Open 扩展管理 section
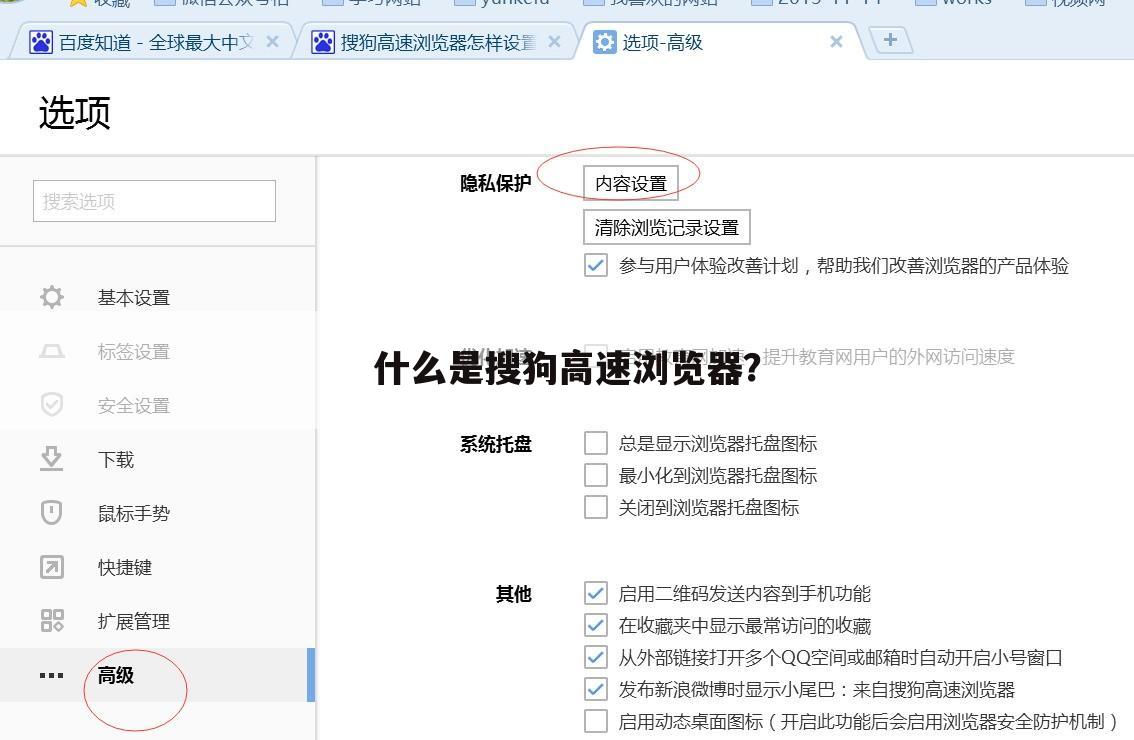Screen dimensions: 1134x740 tap(158, 621)
